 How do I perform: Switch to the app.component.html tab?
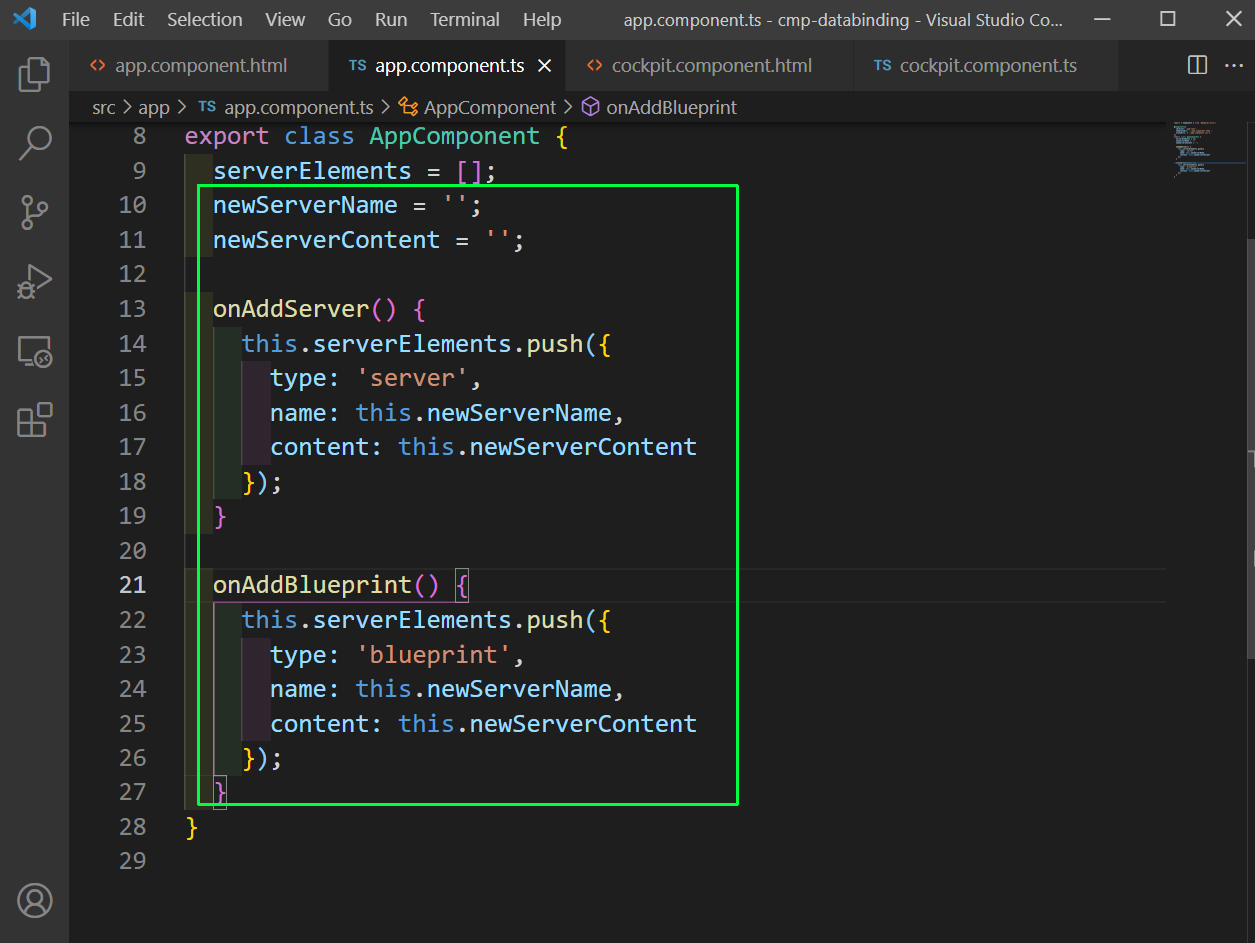(199, 66)
